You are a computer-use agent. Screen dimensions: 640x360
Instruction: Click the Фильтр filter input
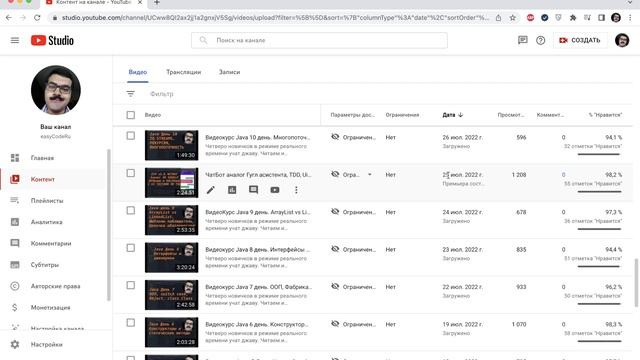(x=162, y=94)
